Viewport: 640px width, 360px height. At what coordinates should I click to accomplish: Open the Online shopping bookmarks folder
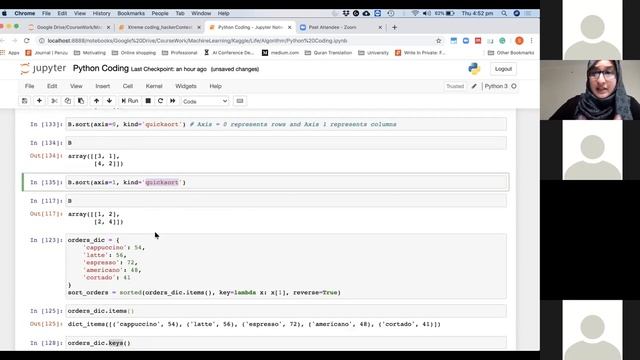(134, 53)
